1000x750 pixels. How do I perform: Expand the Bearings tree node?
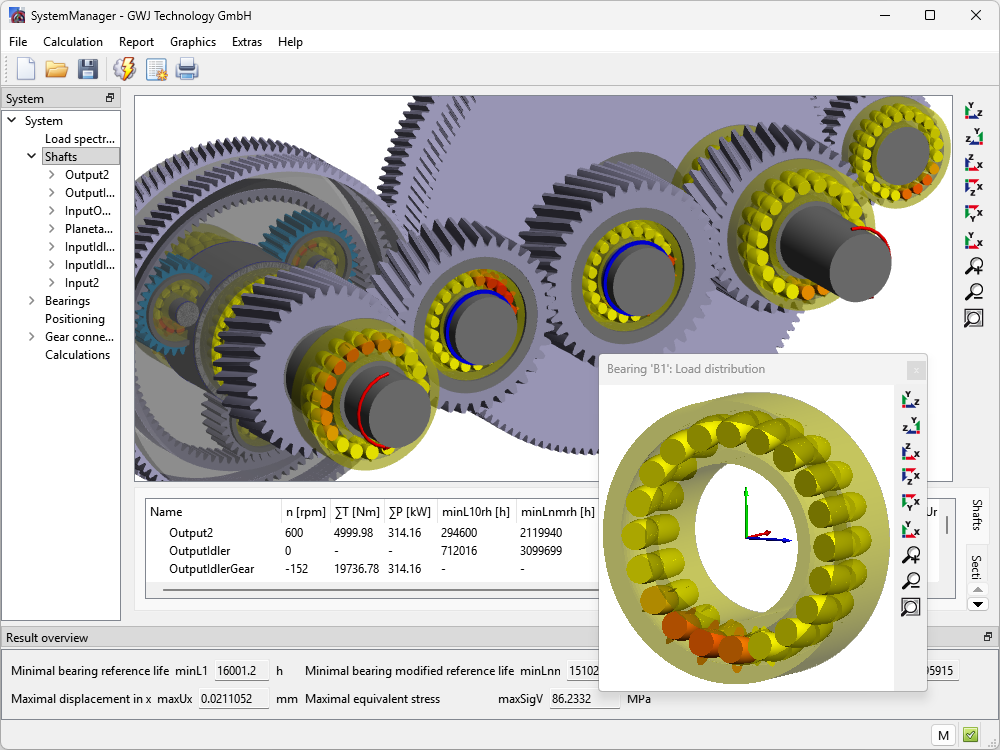[32, 301]
